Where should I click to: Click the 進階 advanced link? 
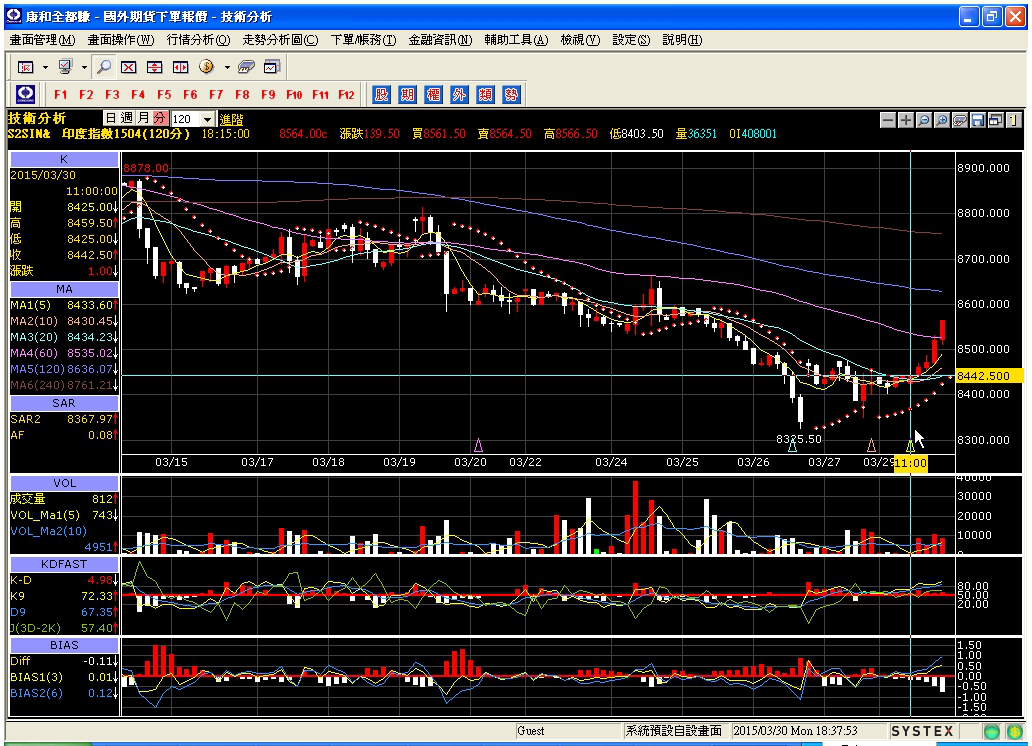231,120
